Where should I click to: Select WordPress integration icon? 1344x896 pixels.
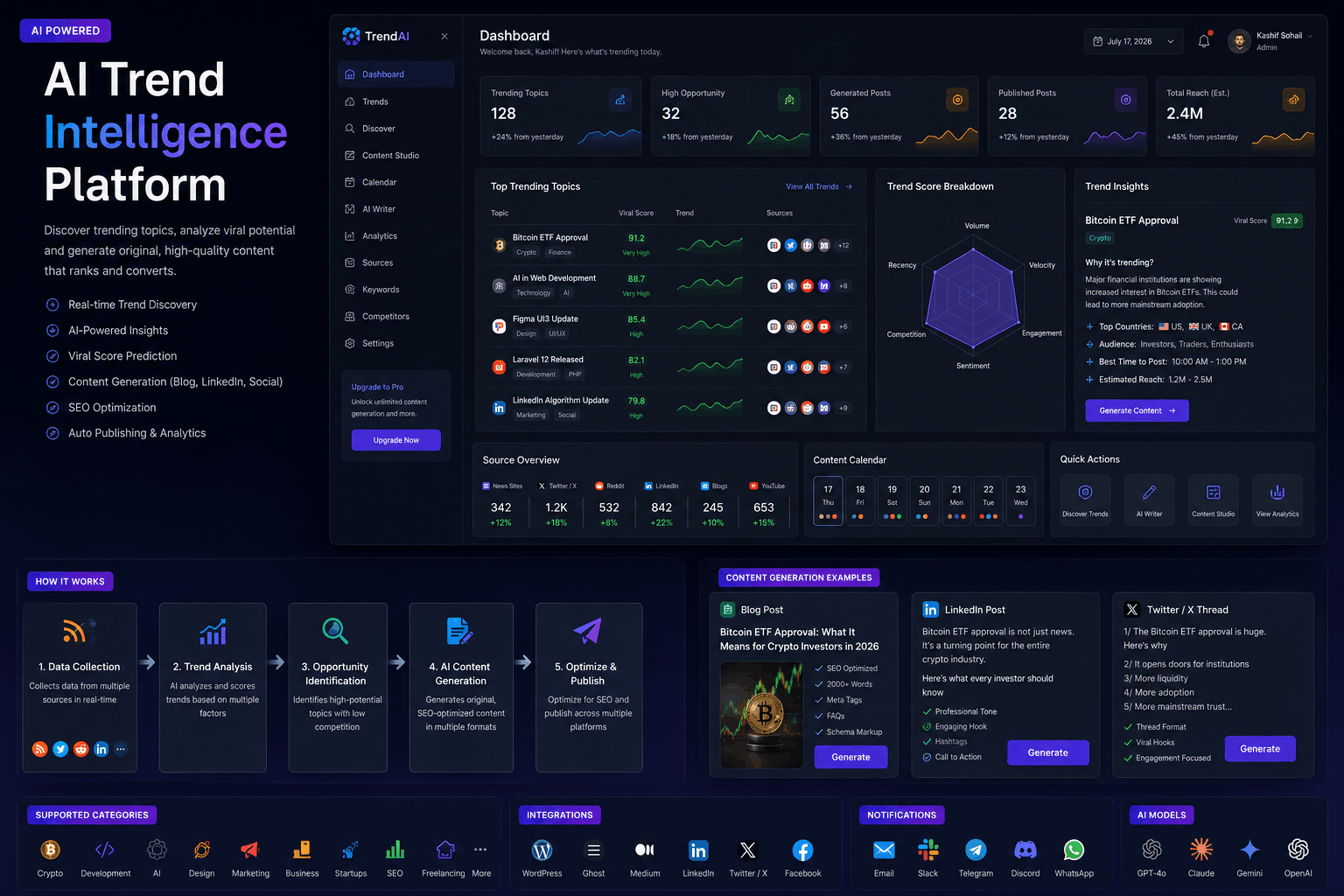pos(542,850)
